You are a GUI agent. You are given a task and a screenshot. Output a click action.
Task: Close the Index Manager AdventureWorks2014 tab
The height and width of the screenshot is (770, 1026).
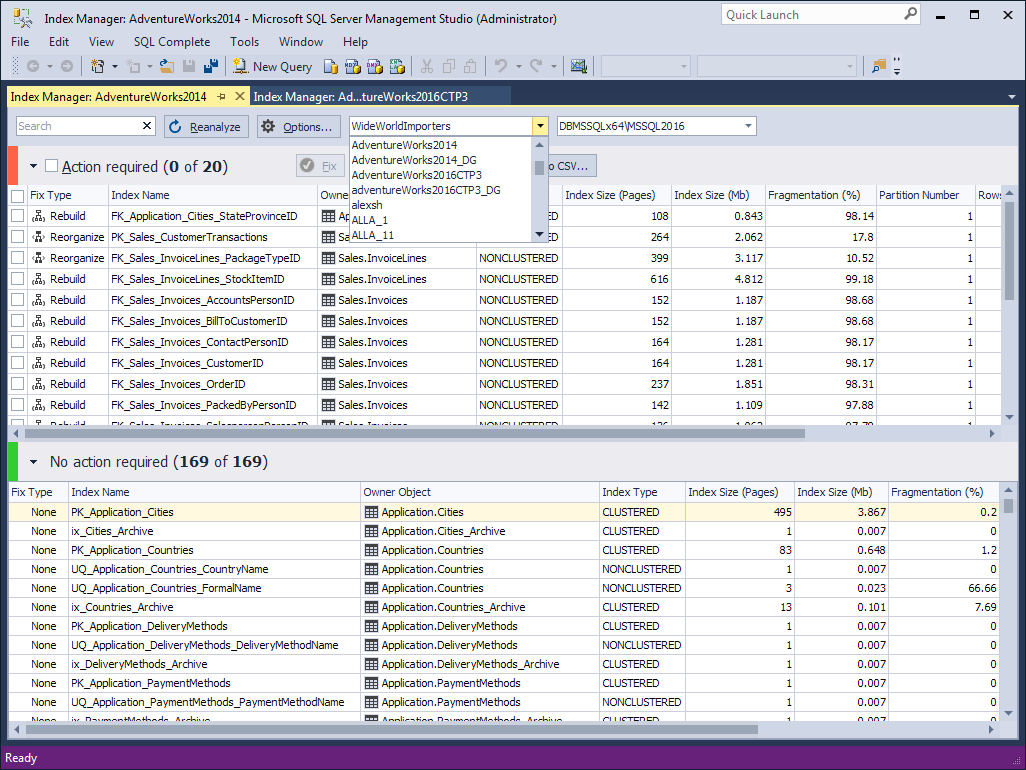[x=240, y=96]
